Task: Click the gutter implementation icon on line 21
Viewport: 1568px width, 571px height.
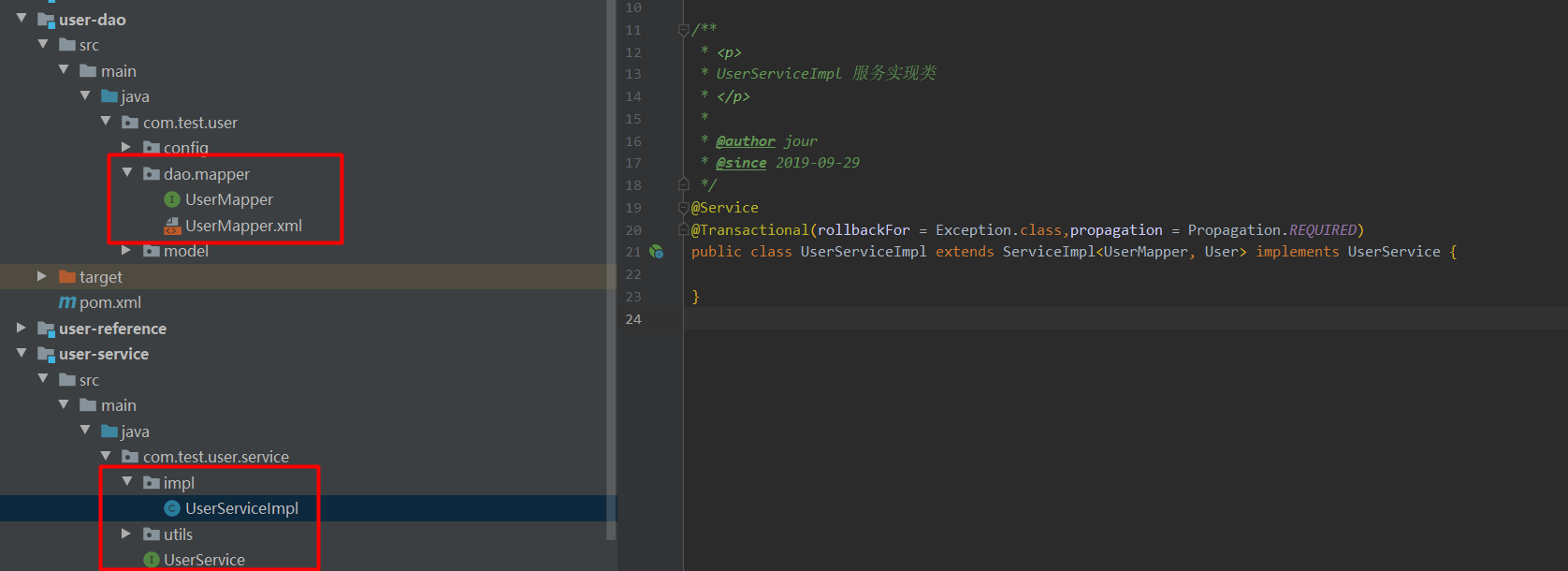Action: pyautogui.click(x=657, y=252)
